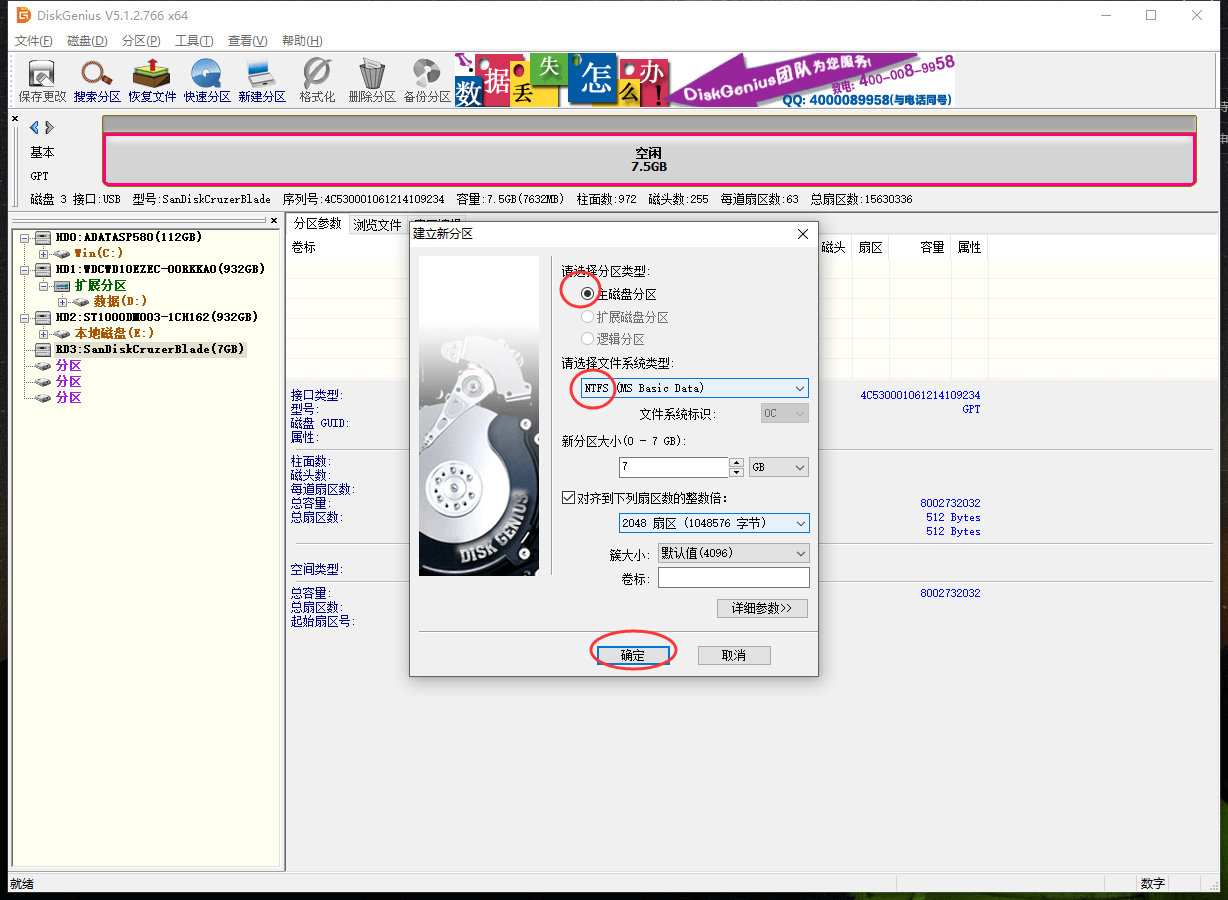
Task: Open the 2048 扇区 alignment dropdown
Action: click(799, 522)
